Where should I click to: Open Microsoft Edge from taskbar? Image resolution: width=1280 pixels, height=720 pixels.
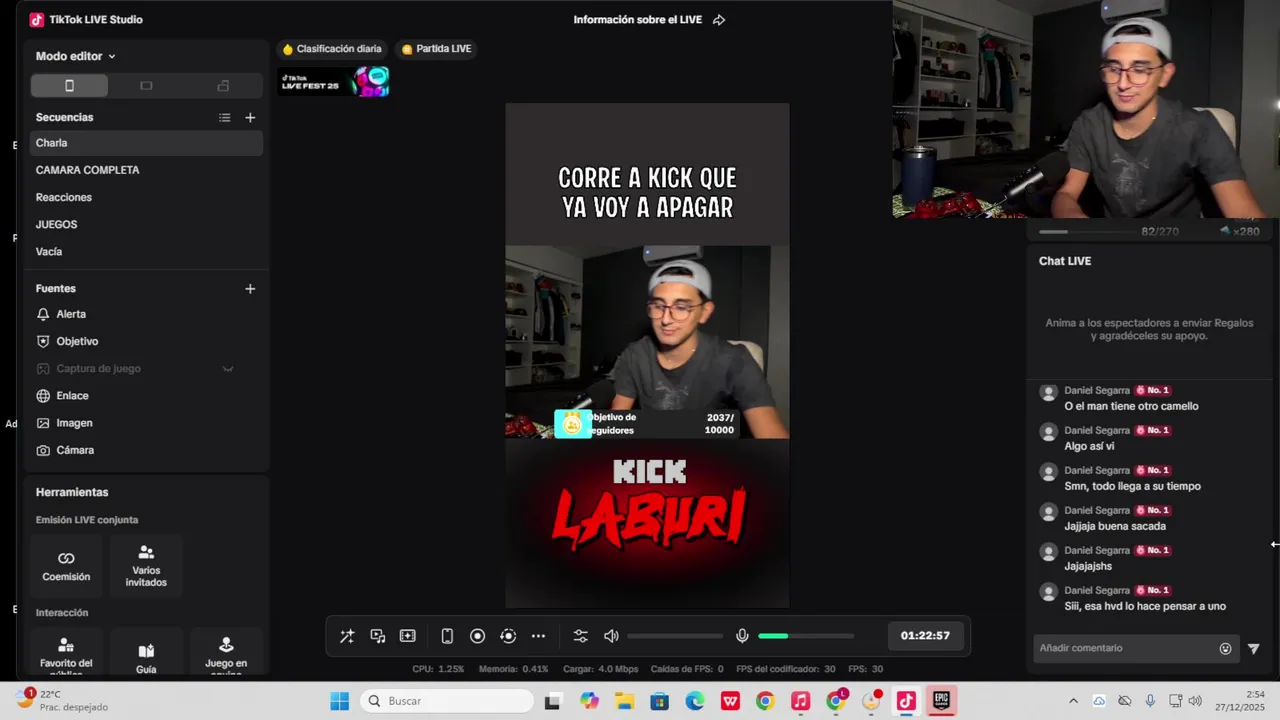tap(695, 701)
